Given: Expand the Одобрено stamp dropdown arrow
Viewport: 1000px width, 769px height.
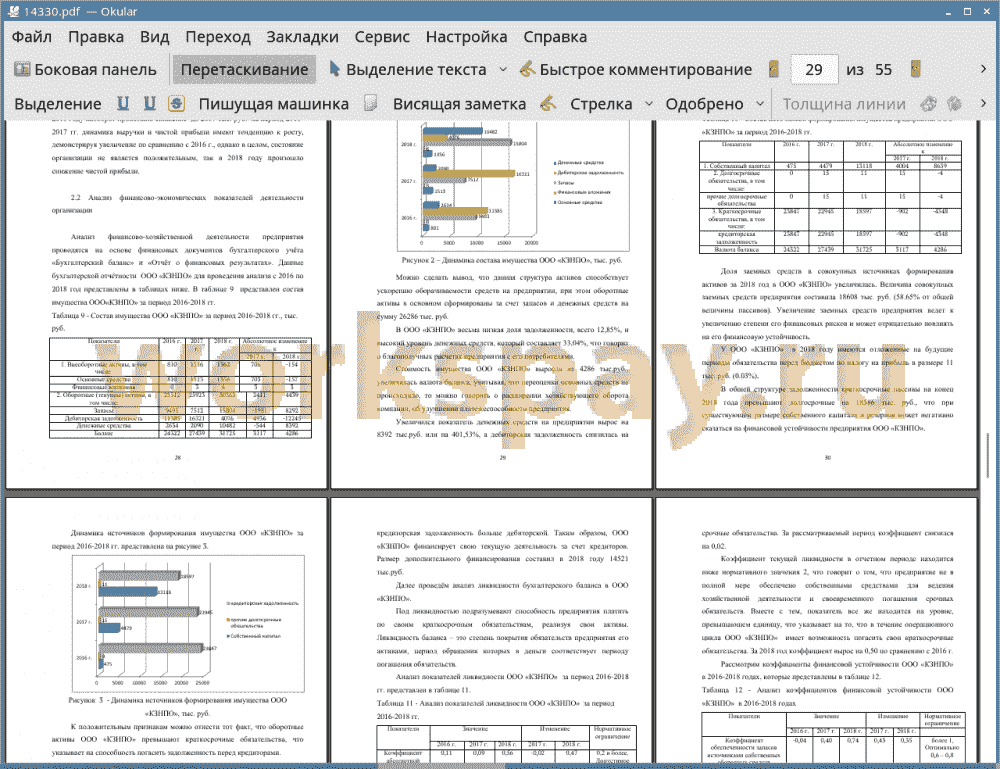Looking at the screenshot, I should click(760, 104).
